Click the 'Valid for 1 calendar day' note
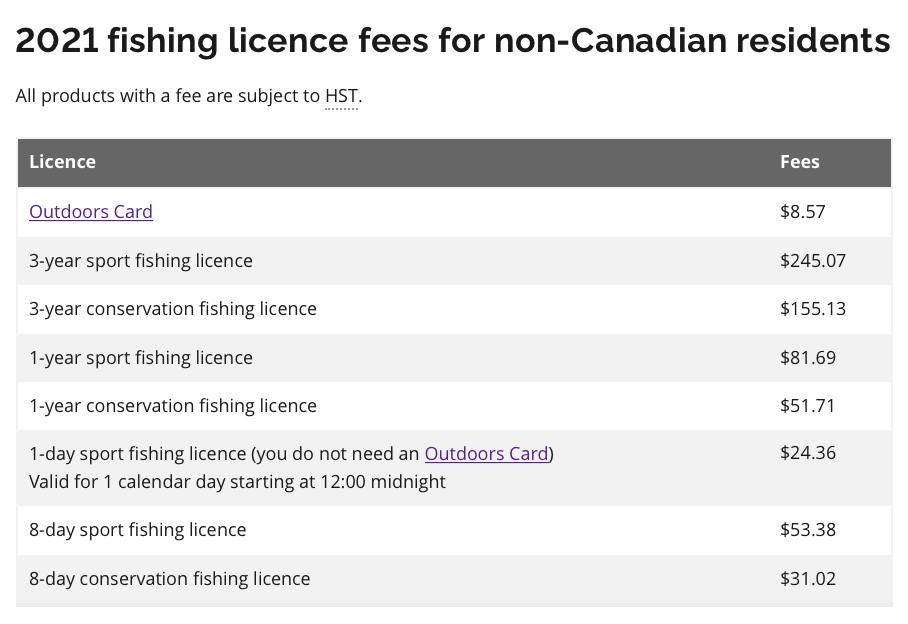Viewport: 908px width, 624px height. point(238,482)
